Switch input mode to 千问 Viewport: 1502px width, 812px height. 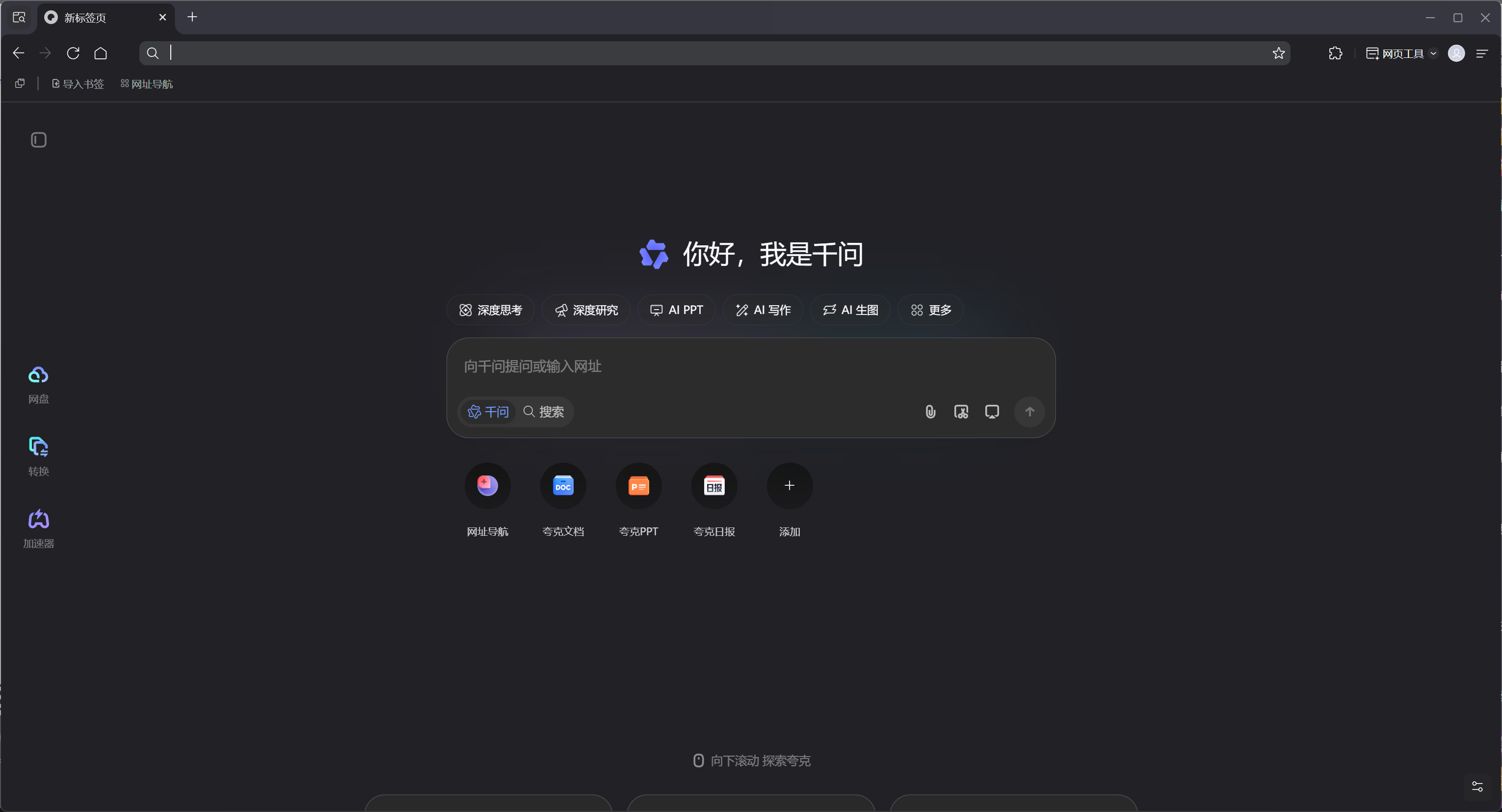click(488, 412)
